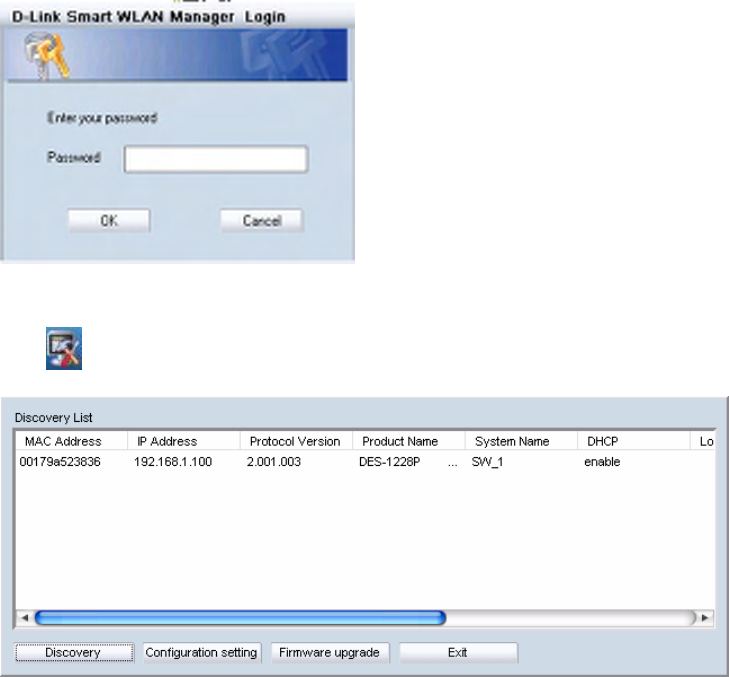
Task: Click the Protocol Version column header
Action: pos(297,441)
